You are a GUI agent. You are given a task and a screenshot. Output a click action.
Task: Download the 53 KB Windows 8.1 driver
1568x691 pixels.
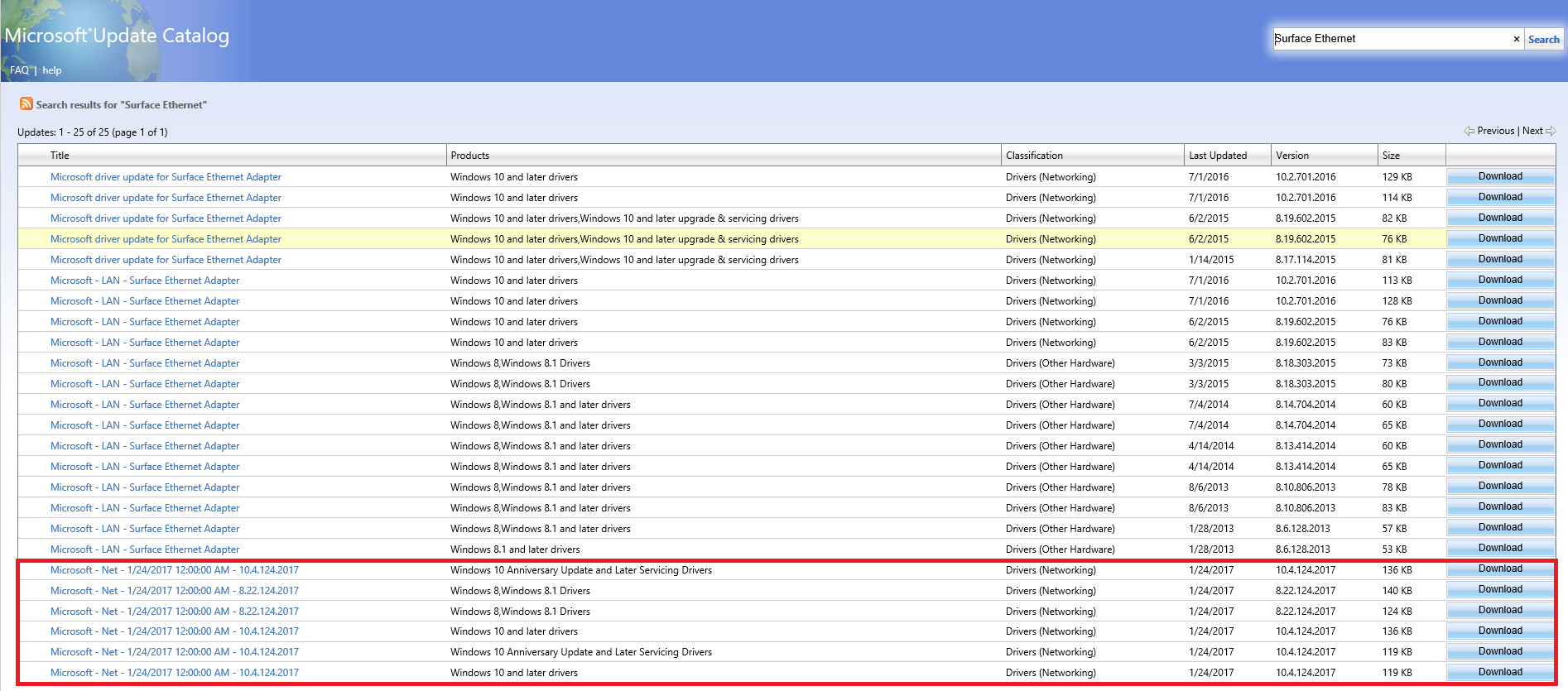coord(1500,548)
